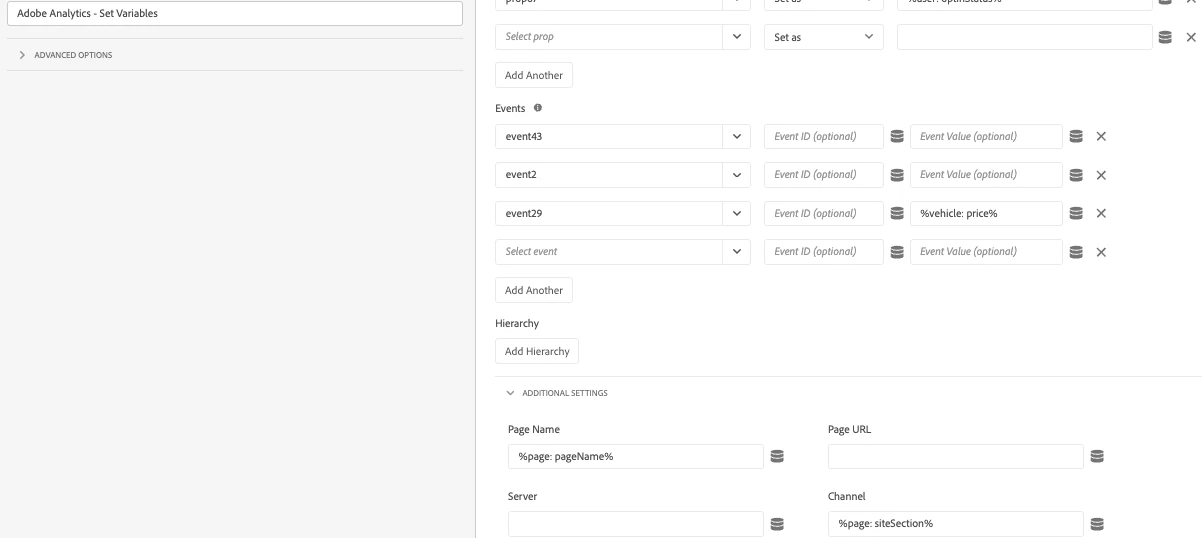Open data element picker for event43 Event ID
Screen dimensions: 1202x538
(x=897, y=137)
